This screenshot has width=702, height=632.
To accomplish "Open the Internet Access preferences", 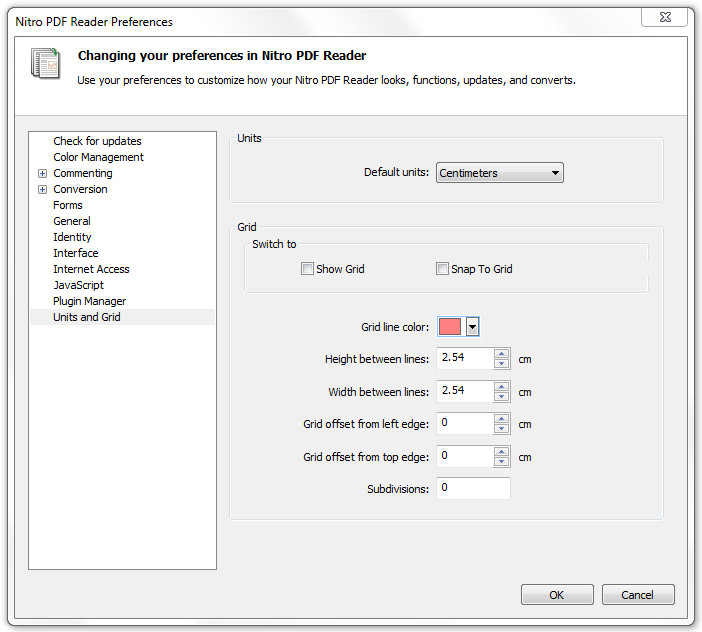I will click(91, 269).
